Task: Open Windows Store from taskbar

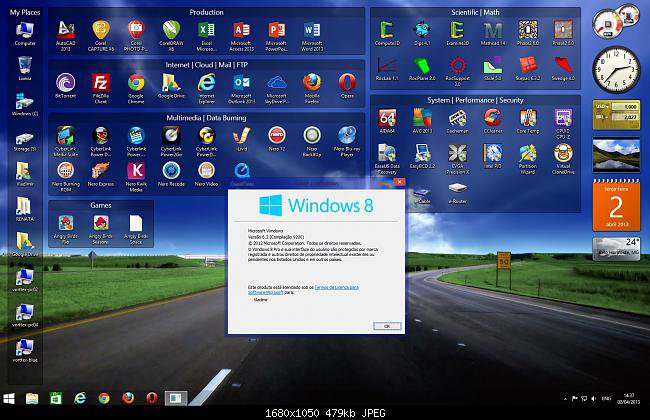Action: pyautogui.click(x=56, y=398)
